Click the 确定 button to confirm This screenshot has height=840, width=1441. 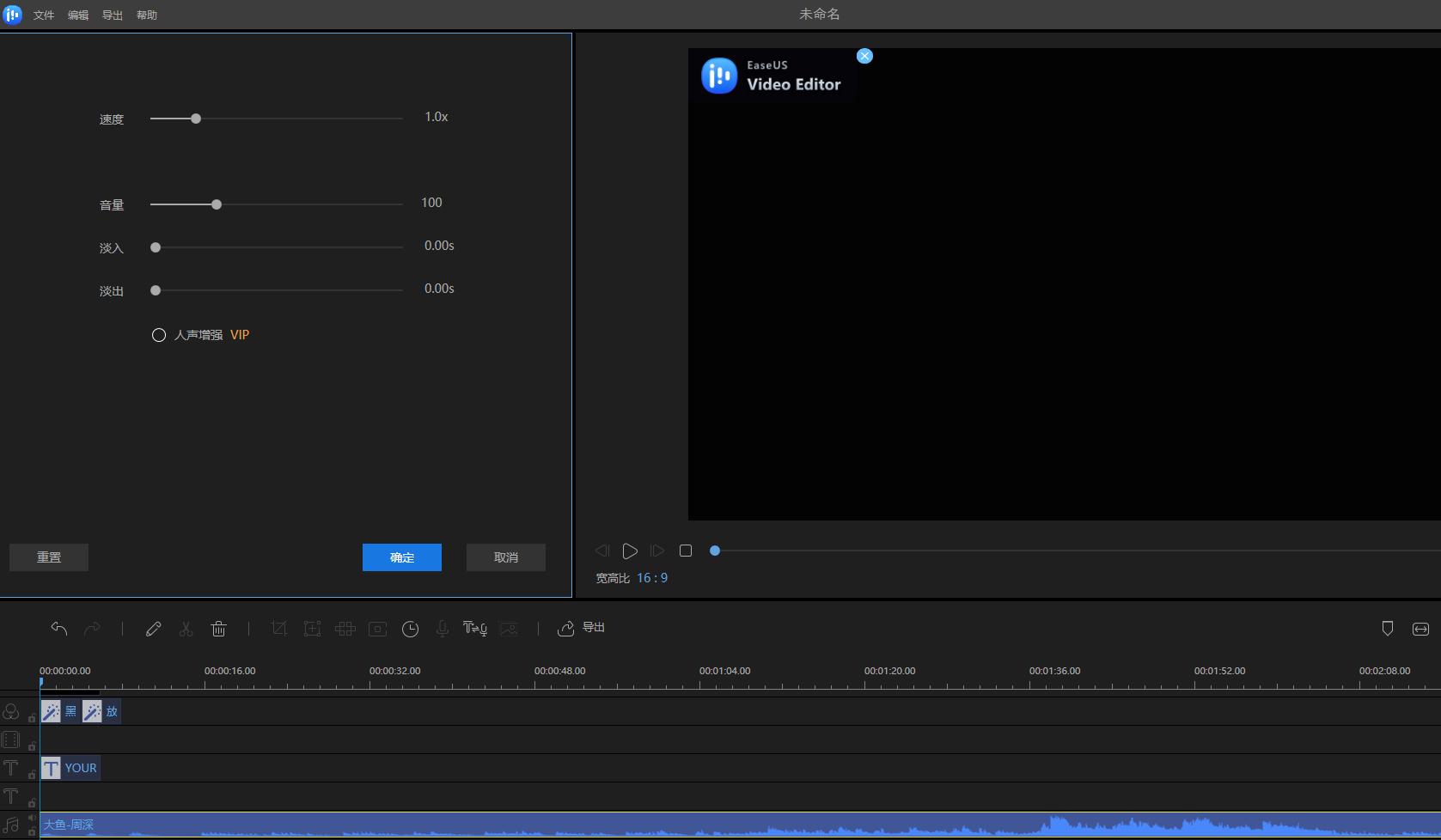click(402, 557)
